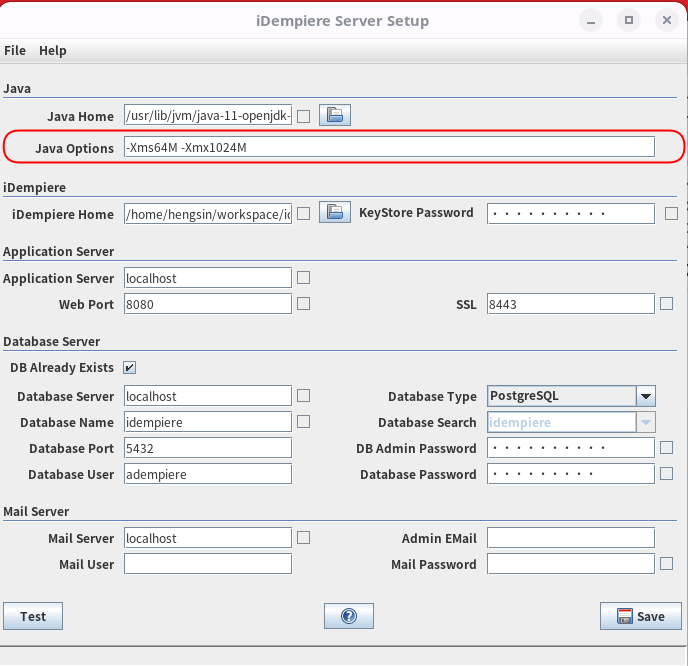
Task: Toggle checkbox next to Database Server field
Action: pyautogui.click(x=304, y=396)
